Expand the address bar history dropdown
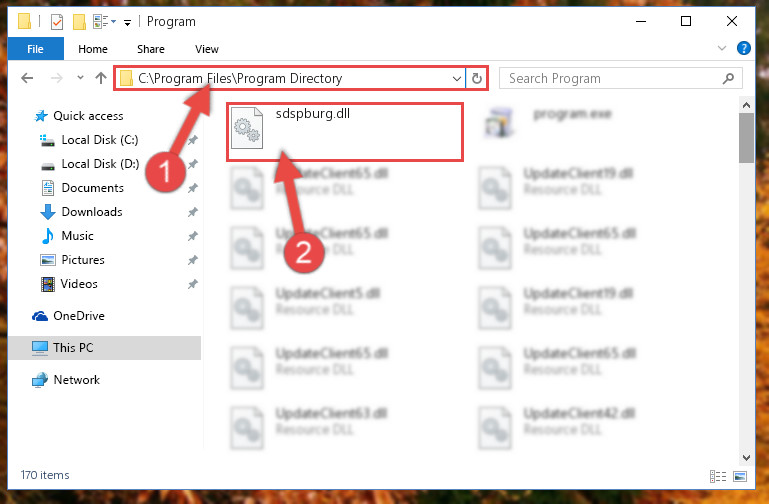The height and width of the screenshot is (504, 769). click(457, 78)
